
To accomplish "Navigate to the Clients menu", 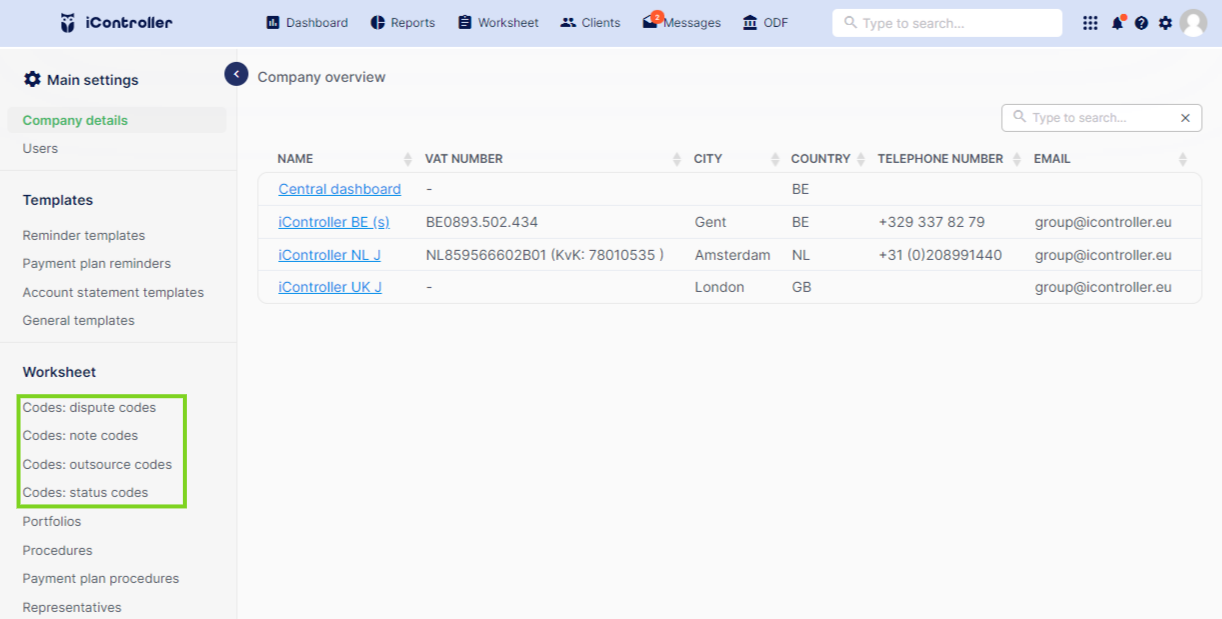I will click(x=590, y=23).
